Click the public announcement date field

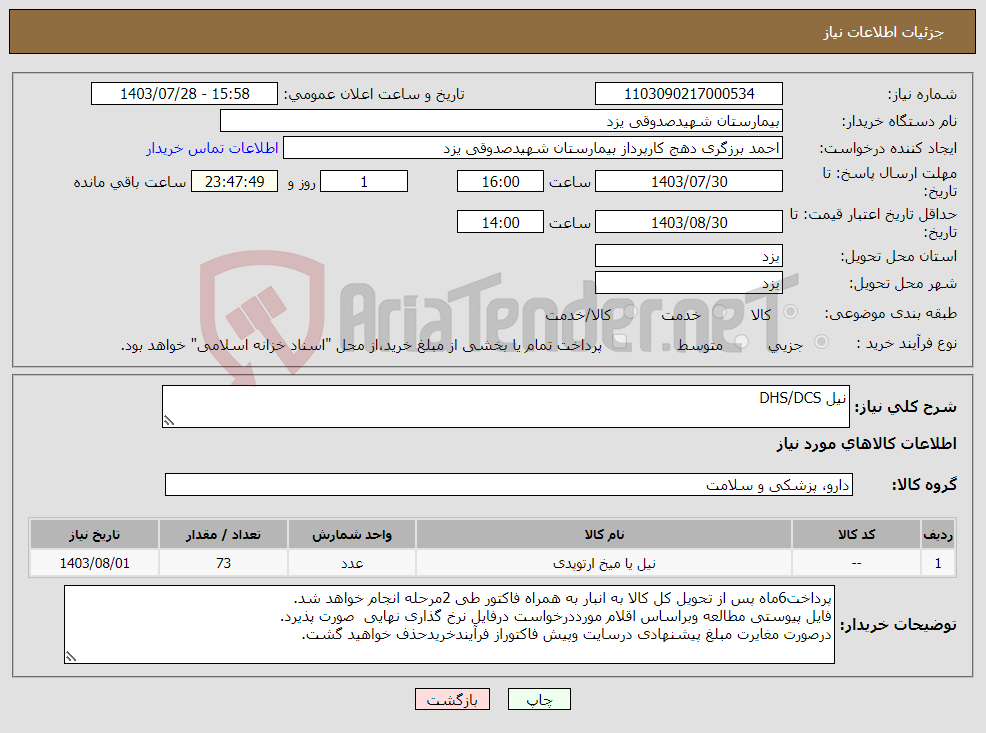click(184, 94)
